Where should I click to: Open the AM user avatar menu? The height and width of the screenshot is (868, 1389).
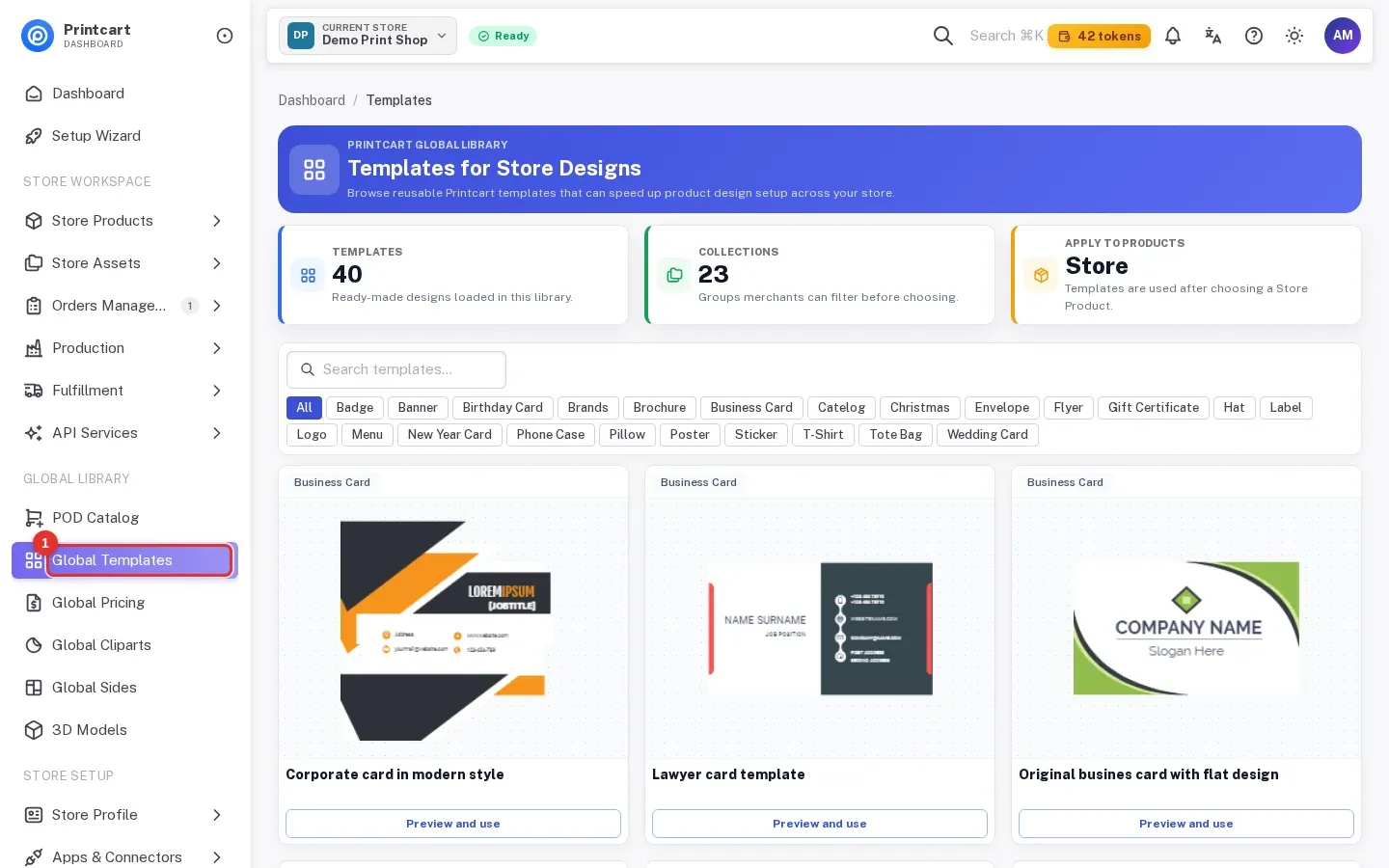(x=1343, y=36)
